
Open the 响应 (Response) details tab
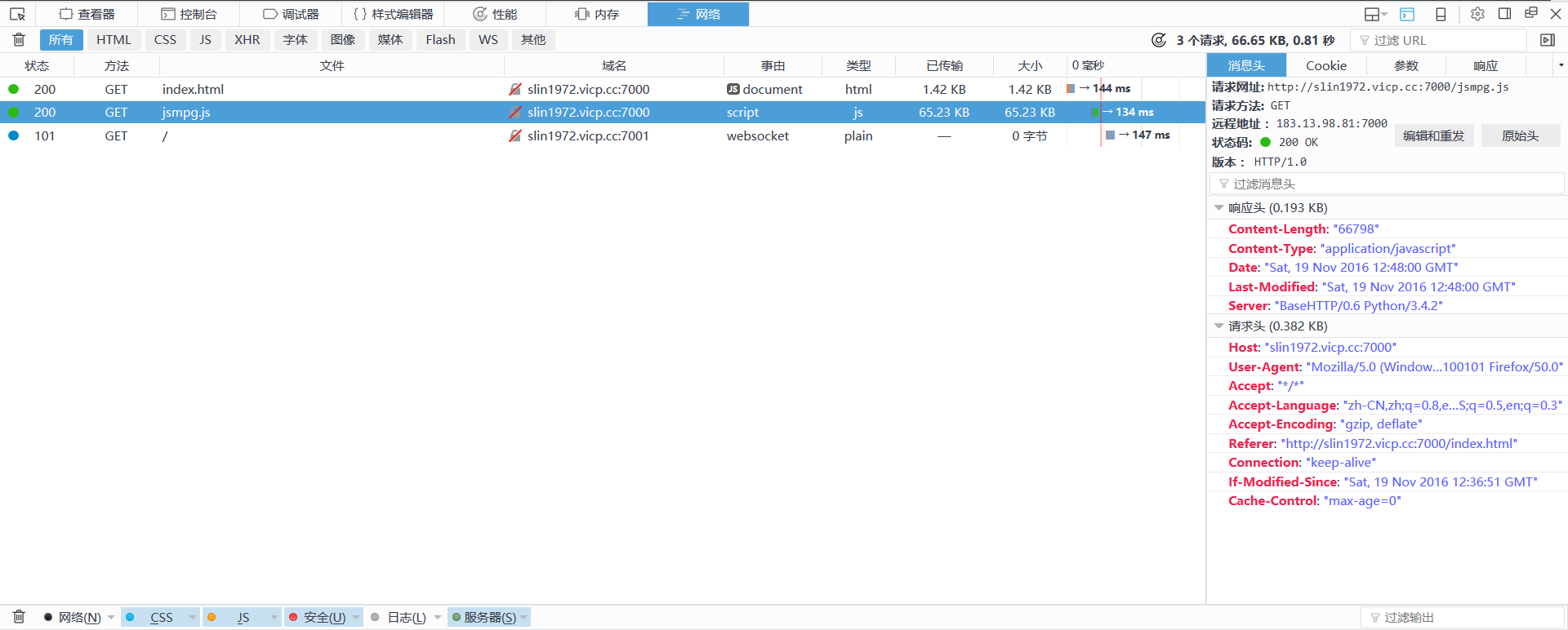[x=1486, y=65]
